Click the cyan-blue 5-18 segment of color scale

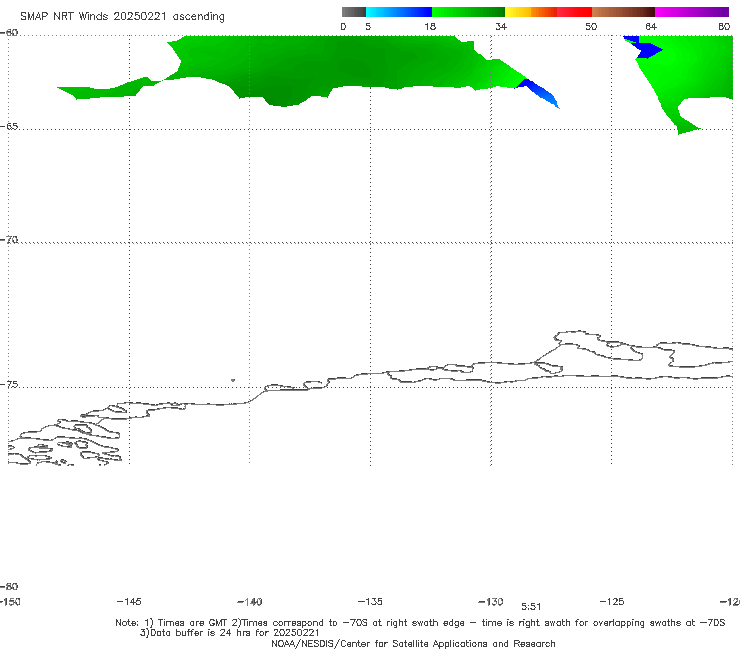click(399, 12)
